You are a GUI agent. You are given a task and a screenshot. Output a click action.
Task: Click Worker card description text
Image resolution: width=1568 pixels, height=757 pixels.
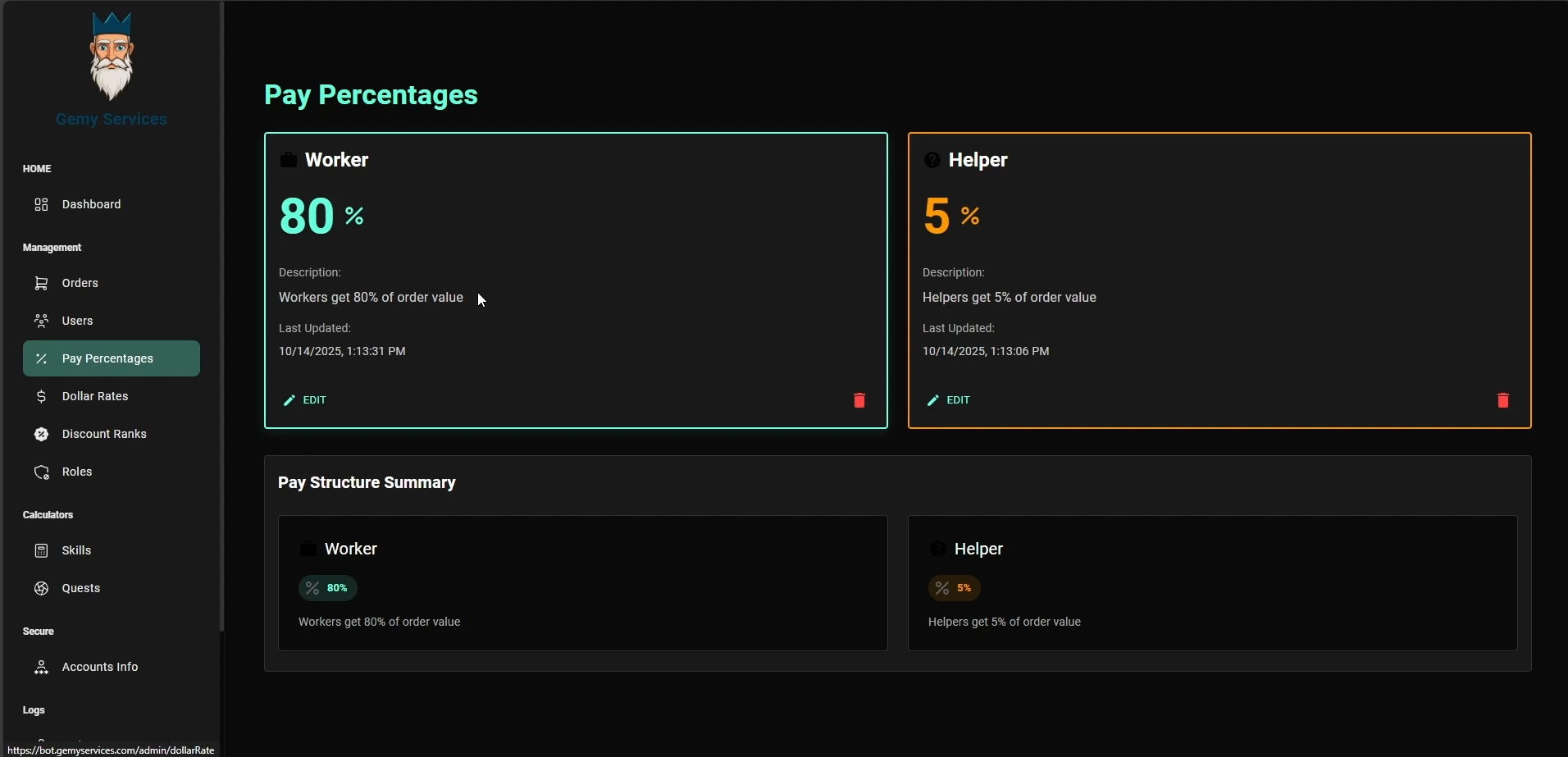[x=371, y=298]
